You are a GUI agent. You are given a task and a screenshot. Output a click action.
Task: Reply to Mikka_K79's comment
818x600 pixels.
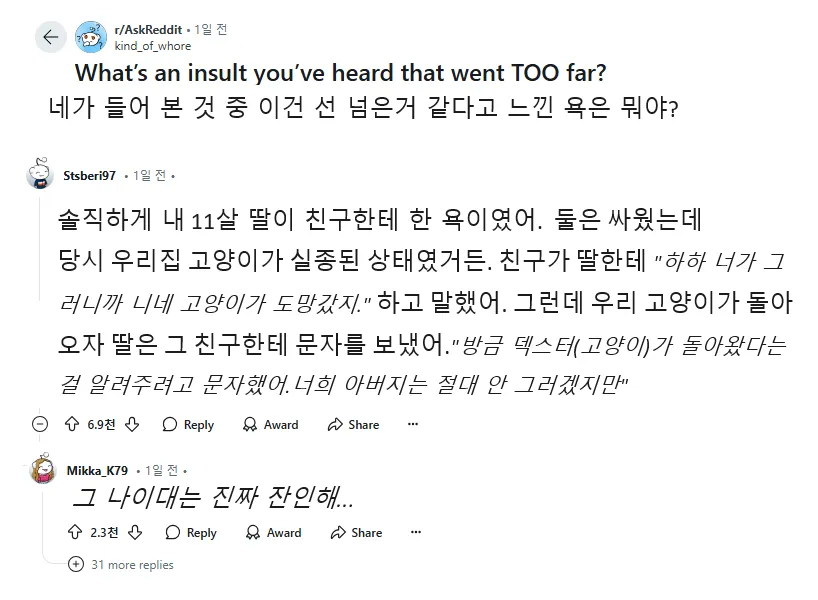[x=192, y=533]
